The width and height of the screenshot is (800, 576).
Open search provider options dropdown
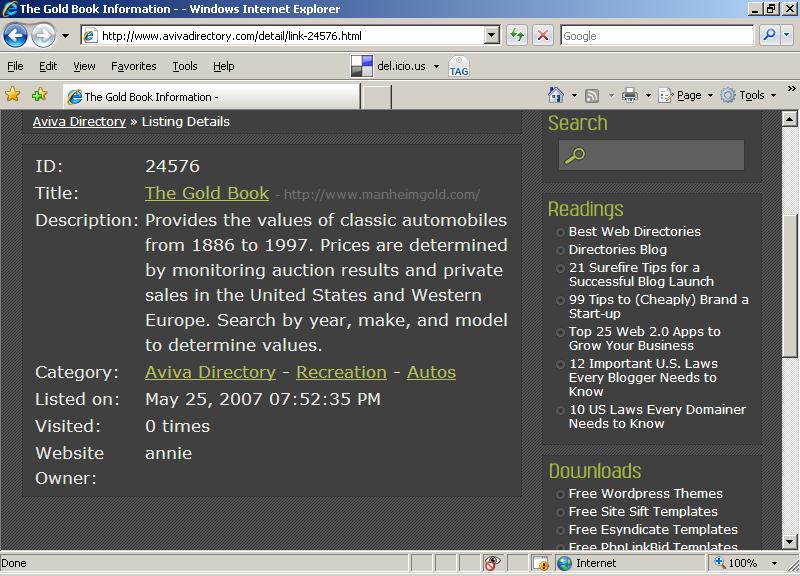pos(787,35)
